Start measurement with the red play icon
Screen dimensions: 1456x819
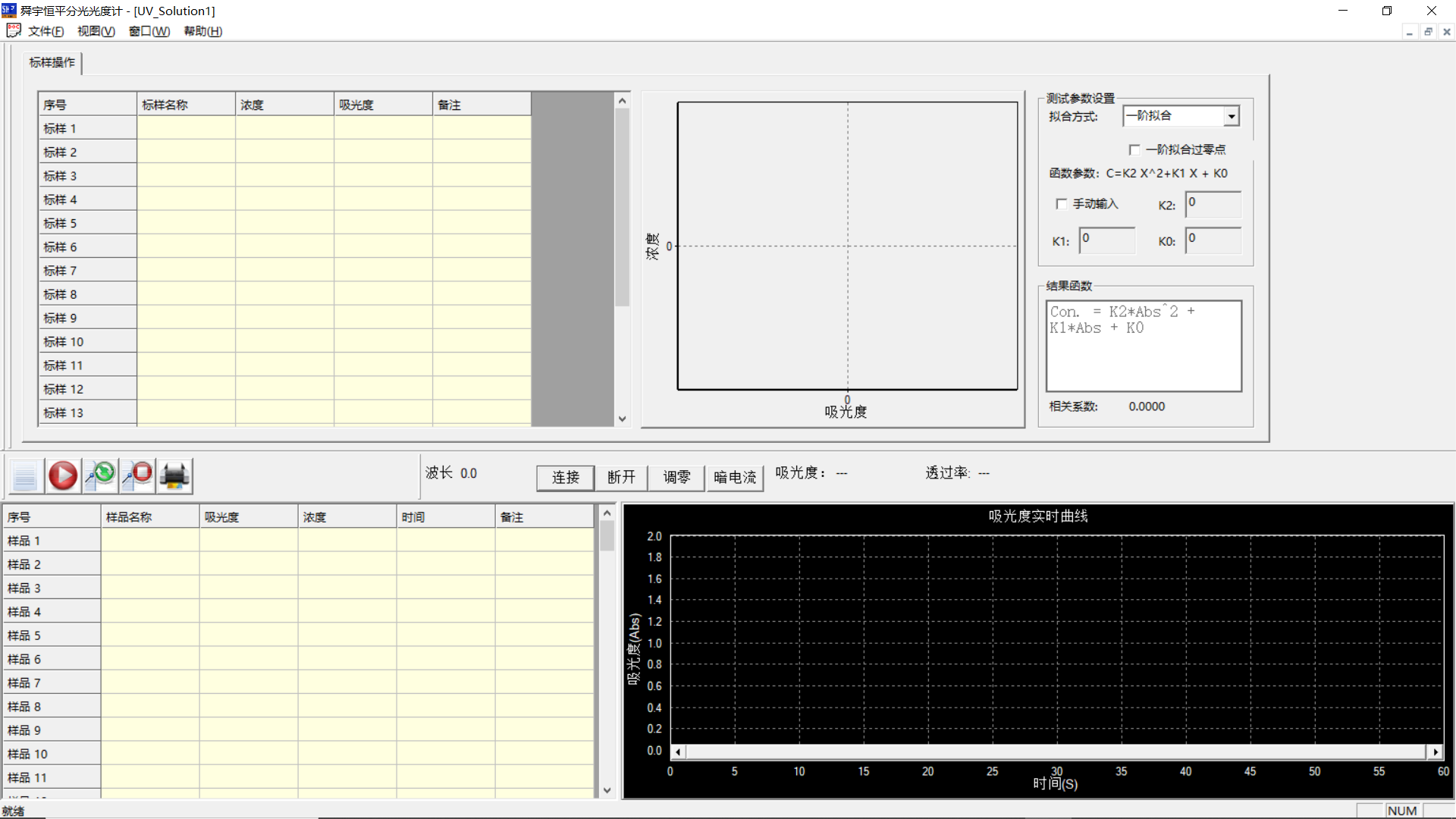[63, 475]
